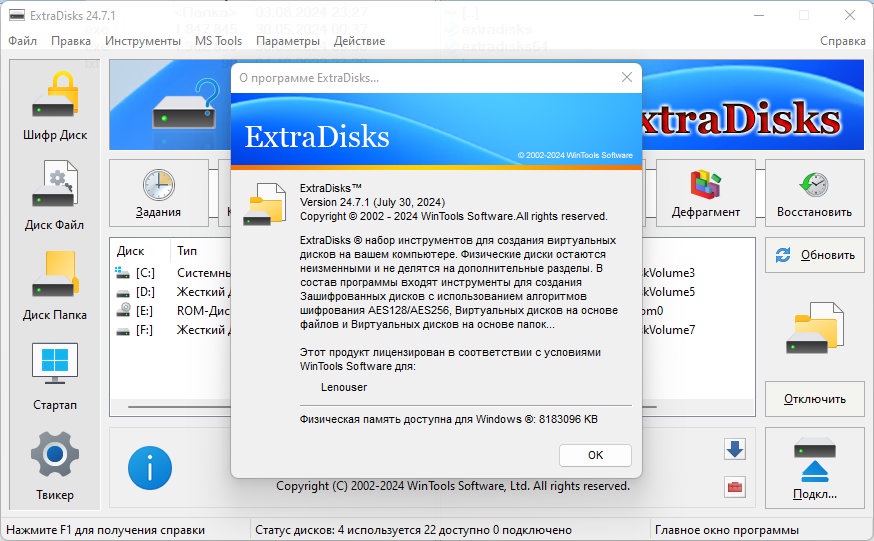The image size is (874, 541).
Task: Click the Copyright WinTools Software, Ltd. footer text
Action: point(453,486)
